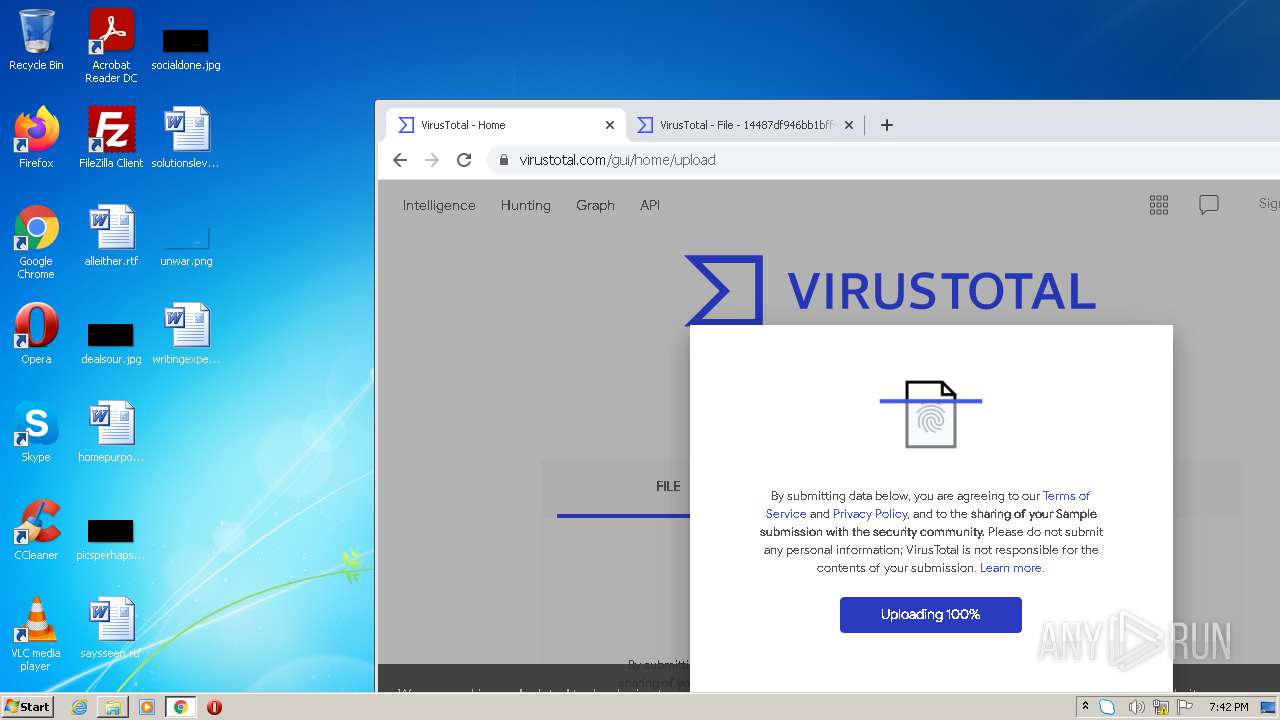Image resolution: width=1280 pixels, height=720 pixels.
Task: Select unwar.png desktop file
Action: (186, 246)
